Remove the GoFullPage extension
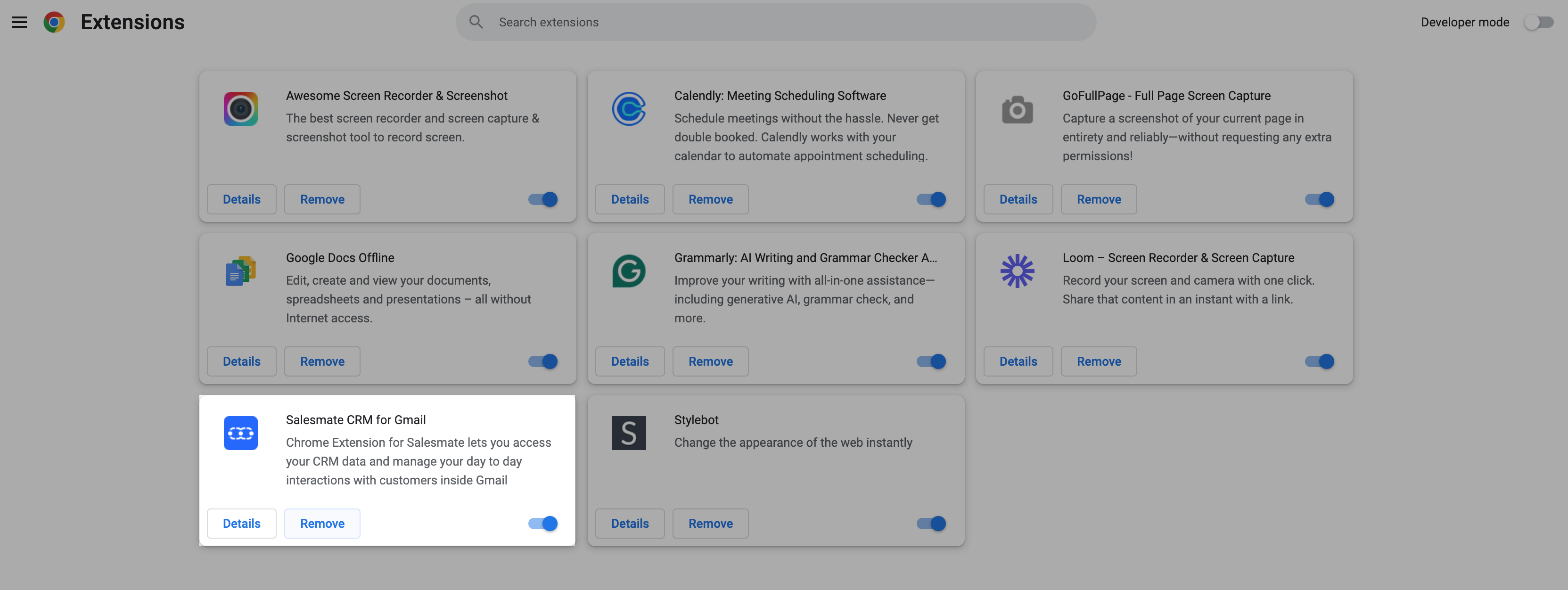The width and height of the screenshot is (1568, 590). click(1098, 200)
